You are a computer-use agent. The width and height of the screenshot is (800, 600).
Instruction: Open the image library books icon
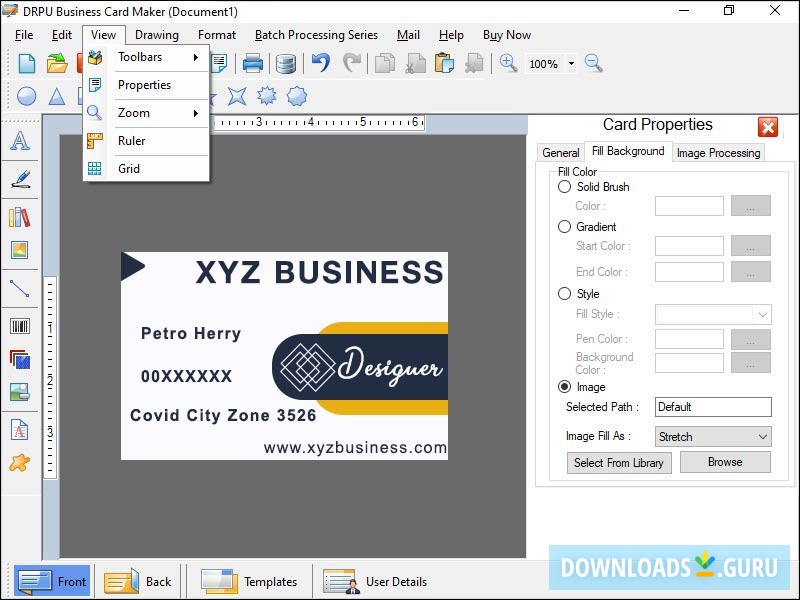[x=19, y=217]
